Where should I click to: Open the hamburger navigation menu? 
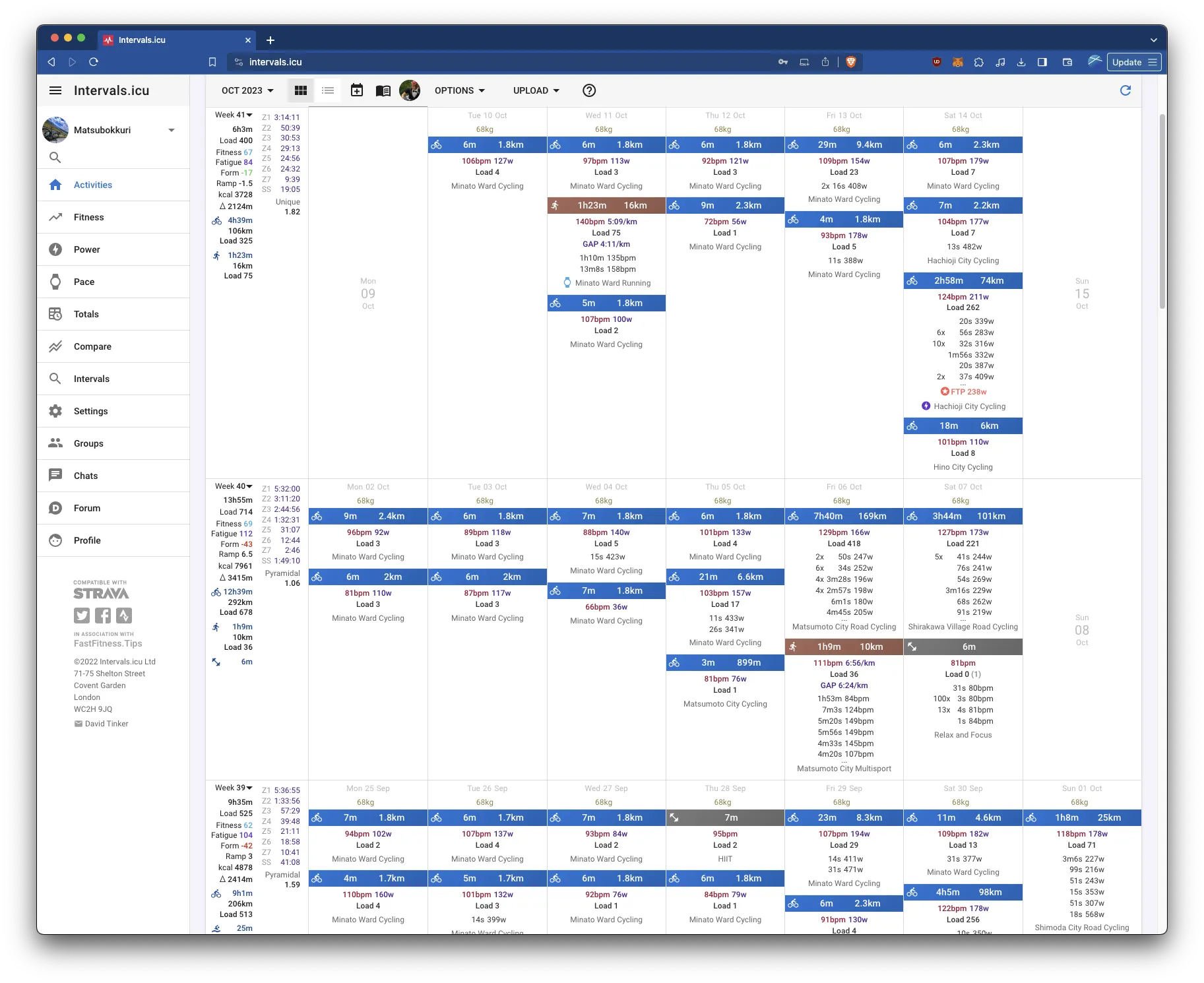pos(55,90)
